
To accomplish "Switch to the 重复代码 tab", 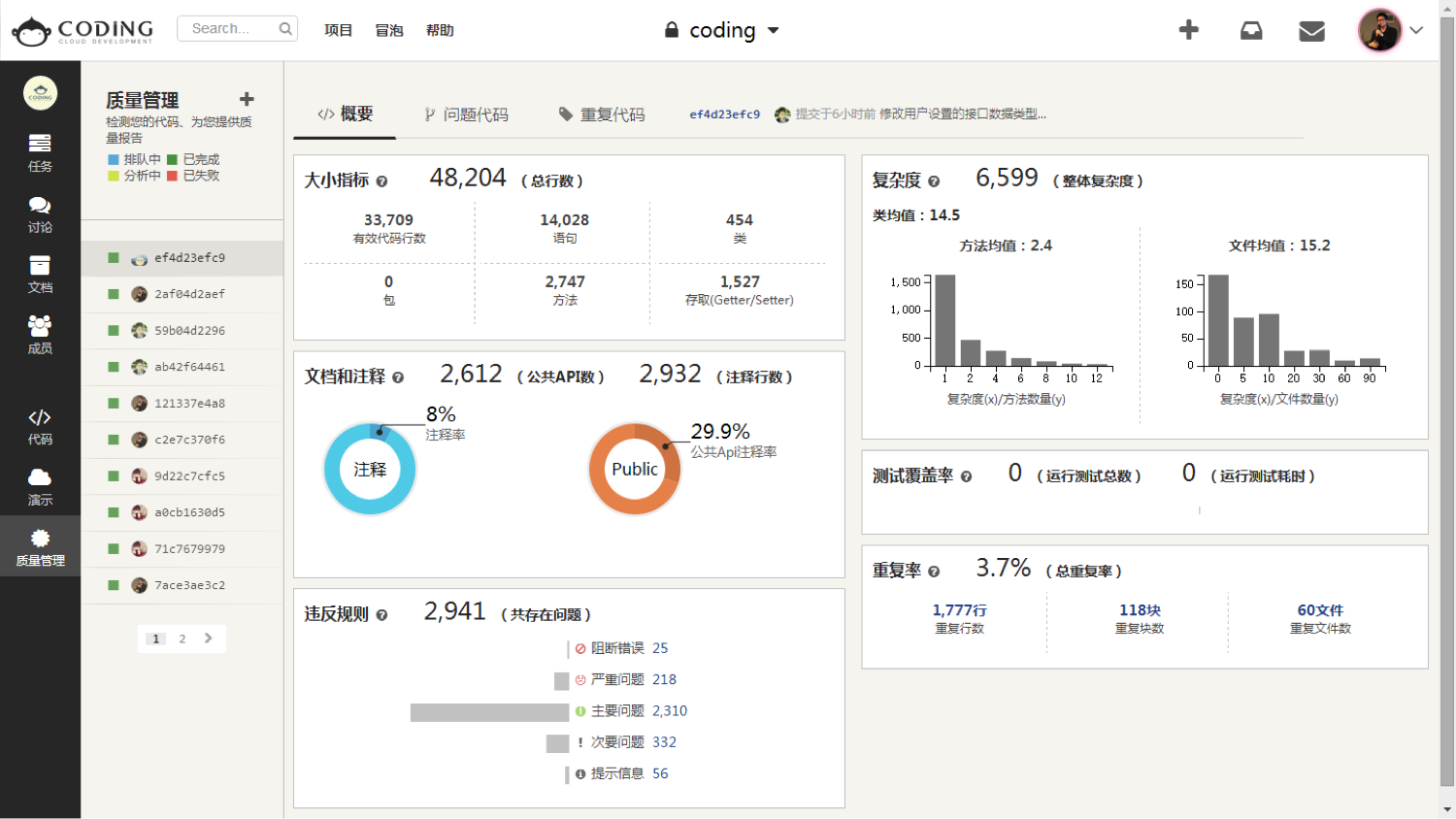I will [x=602, y=115].
